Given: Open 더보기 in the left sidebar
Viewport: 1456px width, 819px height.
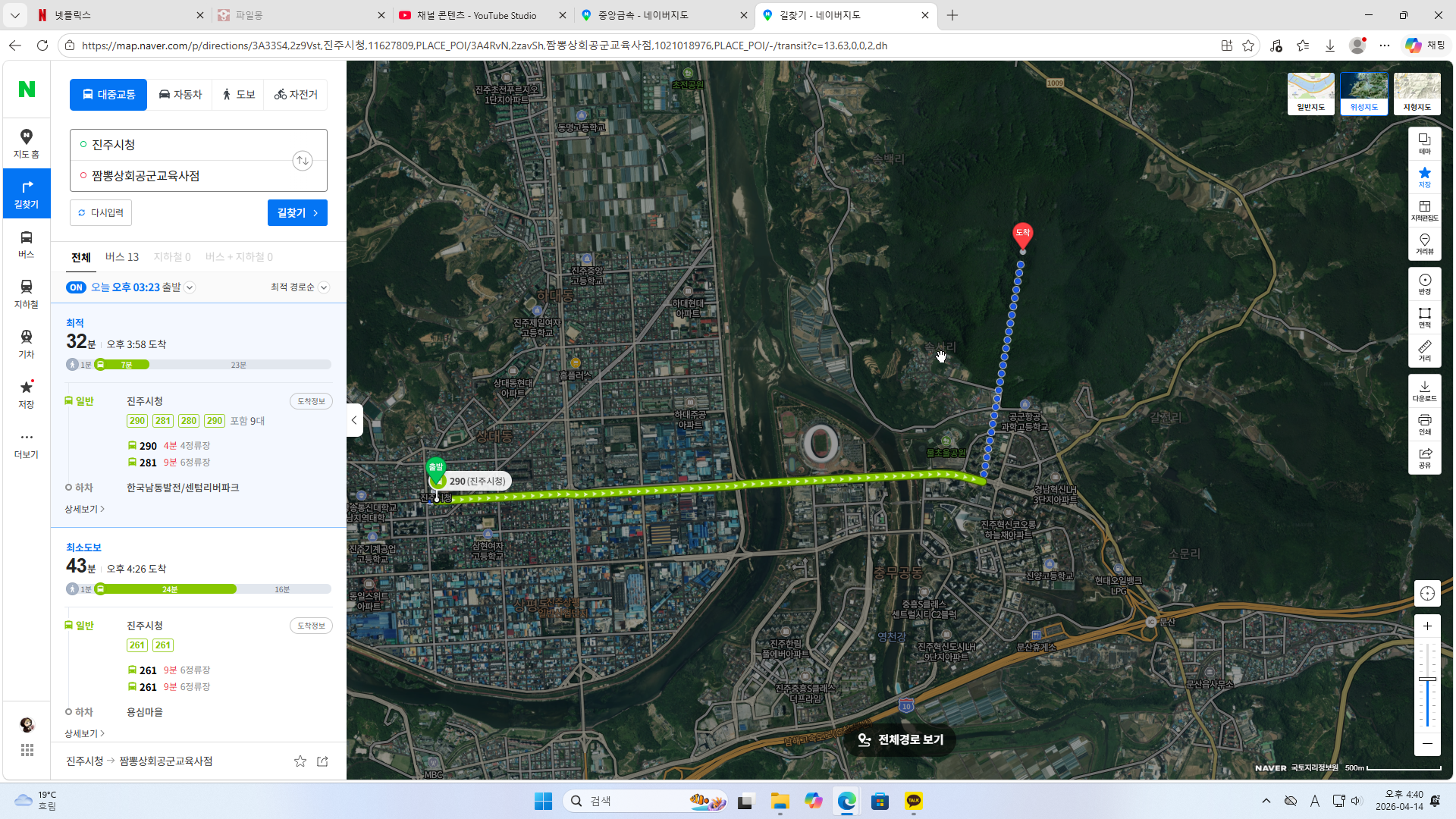Looking at the screenshot, I should tap(27, 444).
